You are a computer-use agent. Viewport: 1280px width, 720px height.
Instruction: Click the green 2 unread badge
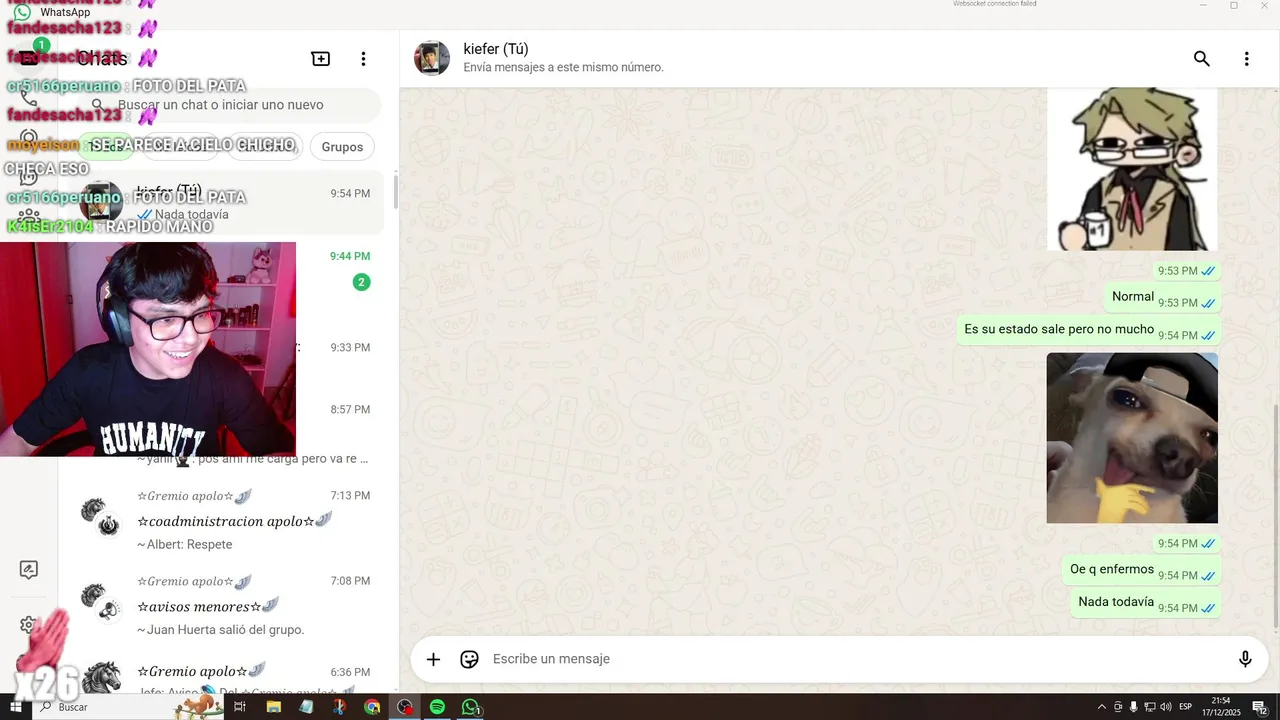361,282
